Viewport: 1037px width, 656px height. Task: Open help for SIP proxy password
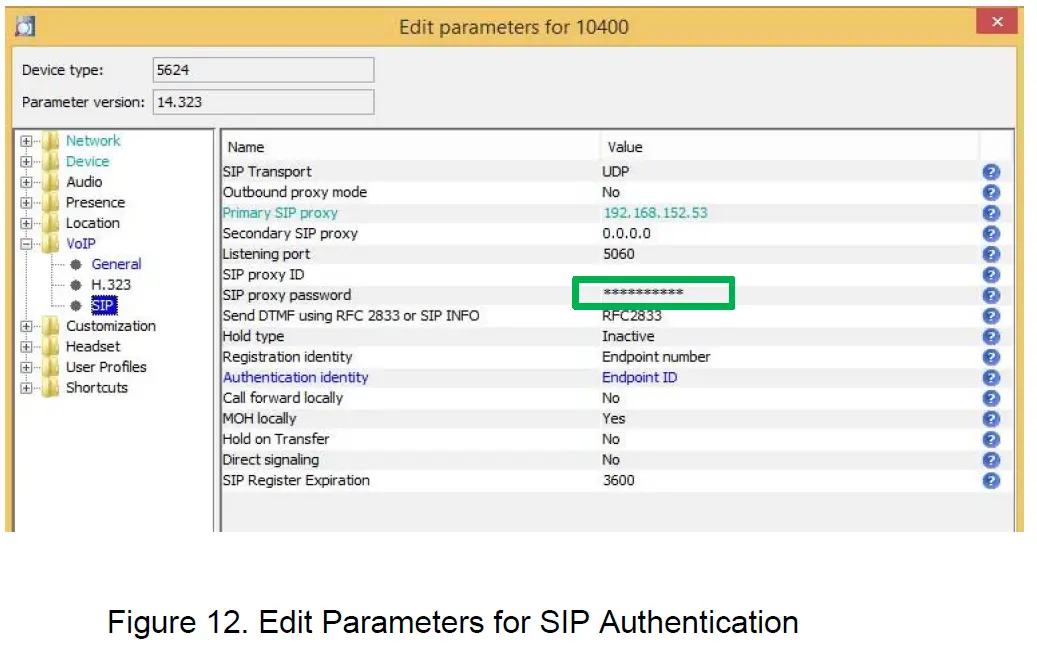pyautogui.click(x=991, y=295)
